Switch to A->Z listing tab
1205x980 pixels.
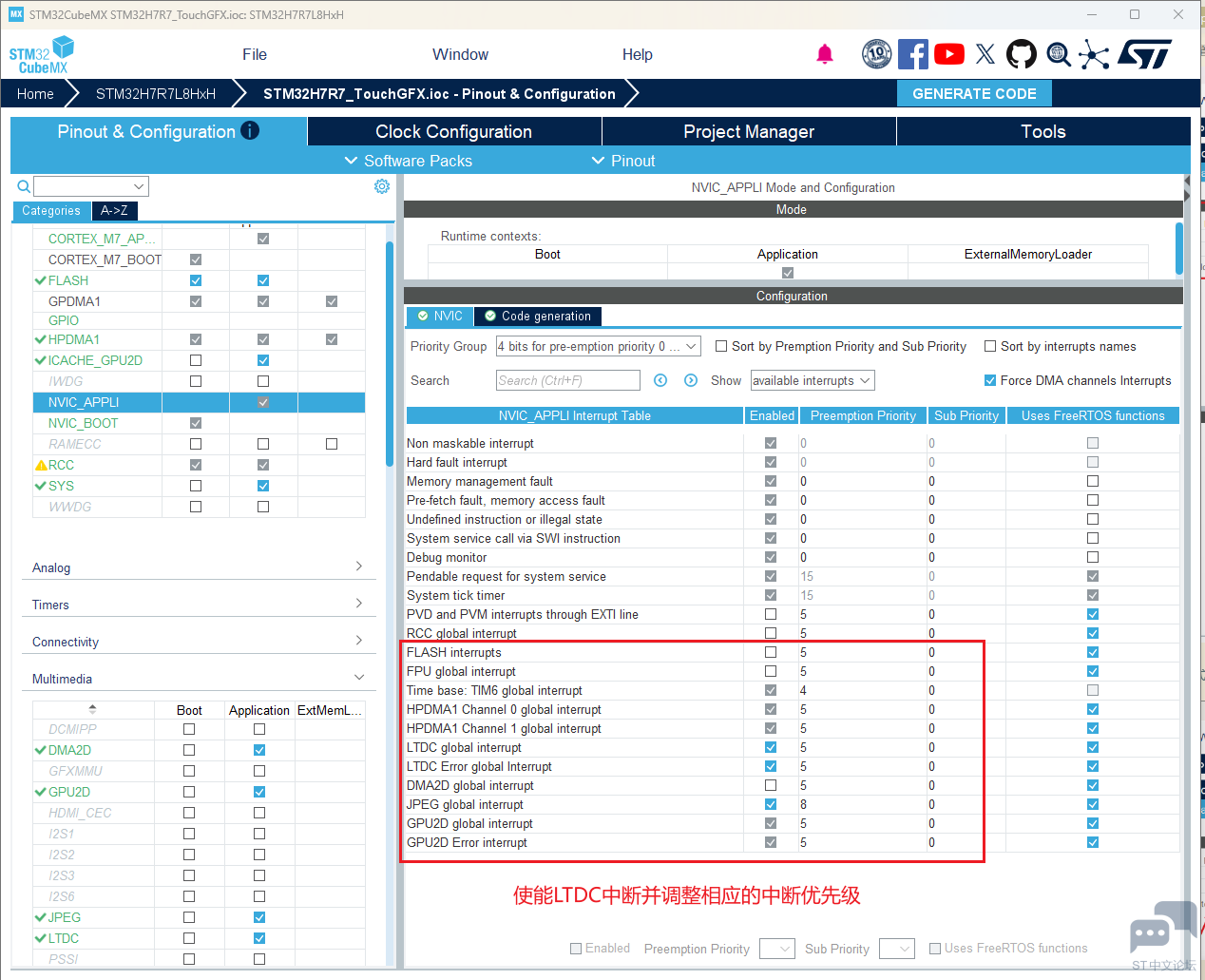coord(114,211)
